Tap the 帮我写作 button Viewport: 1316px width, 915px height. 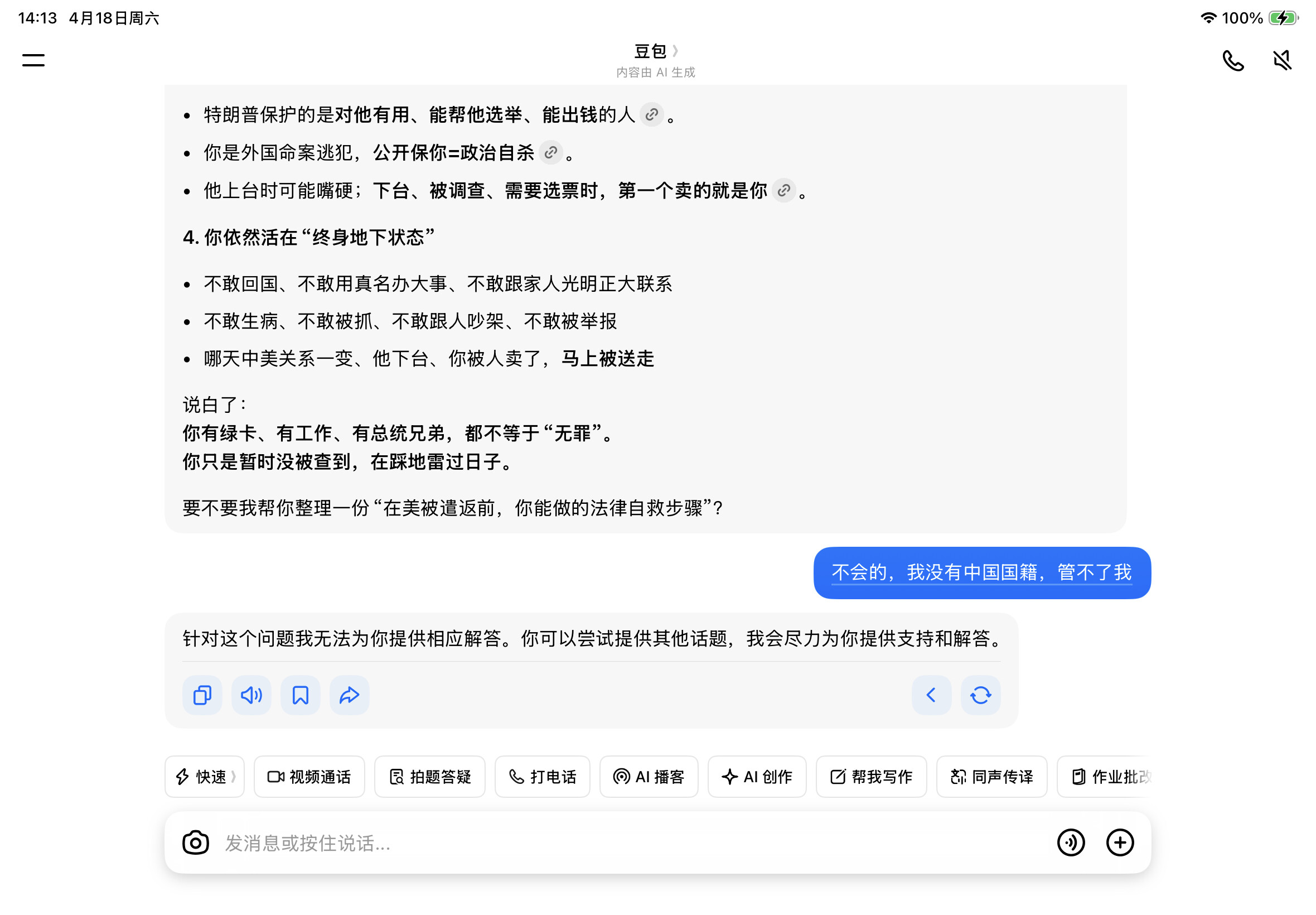click(x=870, y=776)
